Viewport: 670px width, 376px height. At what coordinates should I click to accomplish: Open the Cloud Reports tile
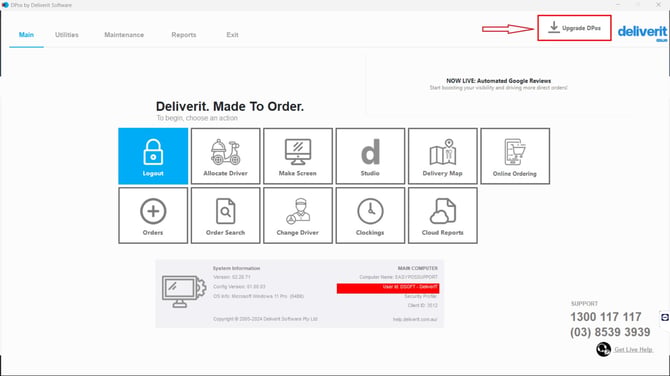point(443,215)
